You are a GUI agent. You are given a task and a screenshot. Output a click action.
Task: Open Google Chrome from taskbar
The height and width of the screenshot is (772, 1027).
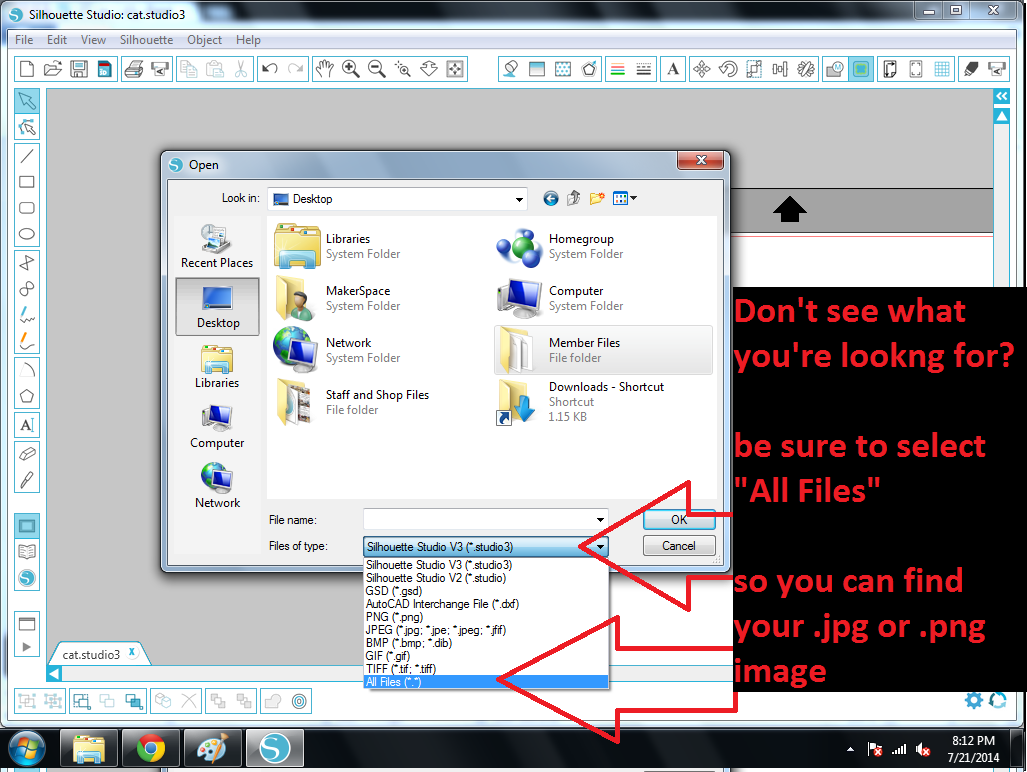[151, 748]
